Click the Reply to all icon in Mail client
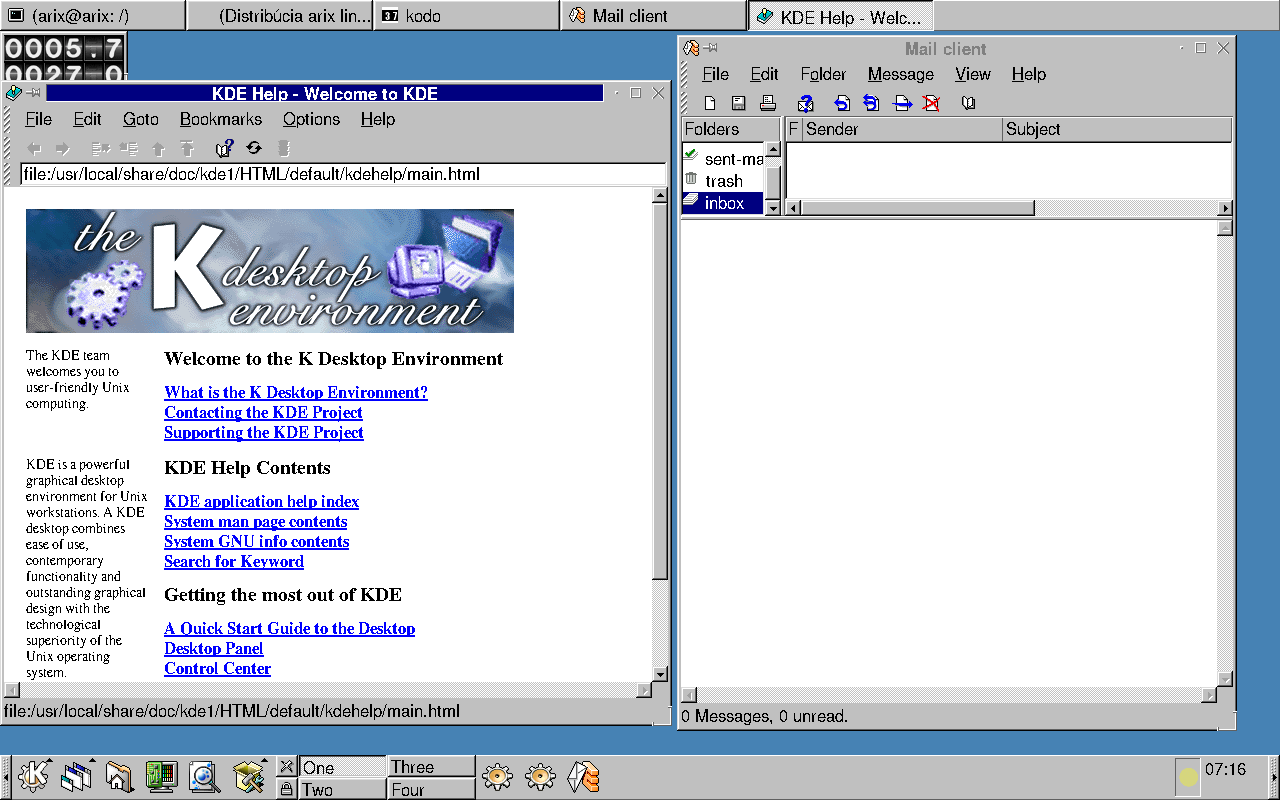This screenshot has width=1280, height=800. [871, 103]
